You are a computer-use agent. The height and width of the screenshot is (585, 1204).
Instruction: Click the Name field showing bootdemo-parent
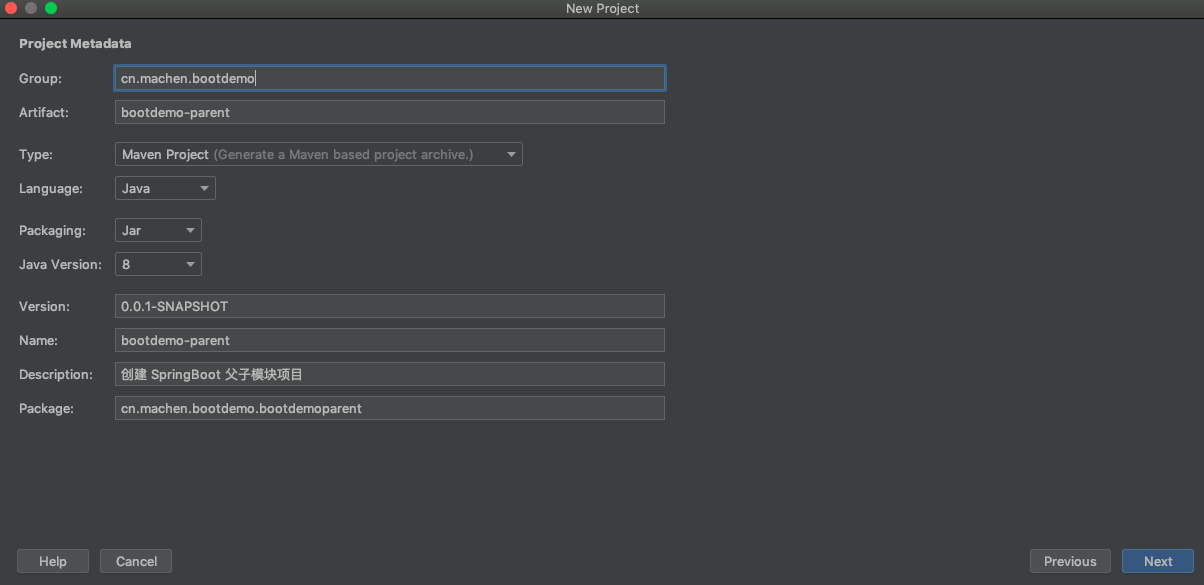pos(390,340)
